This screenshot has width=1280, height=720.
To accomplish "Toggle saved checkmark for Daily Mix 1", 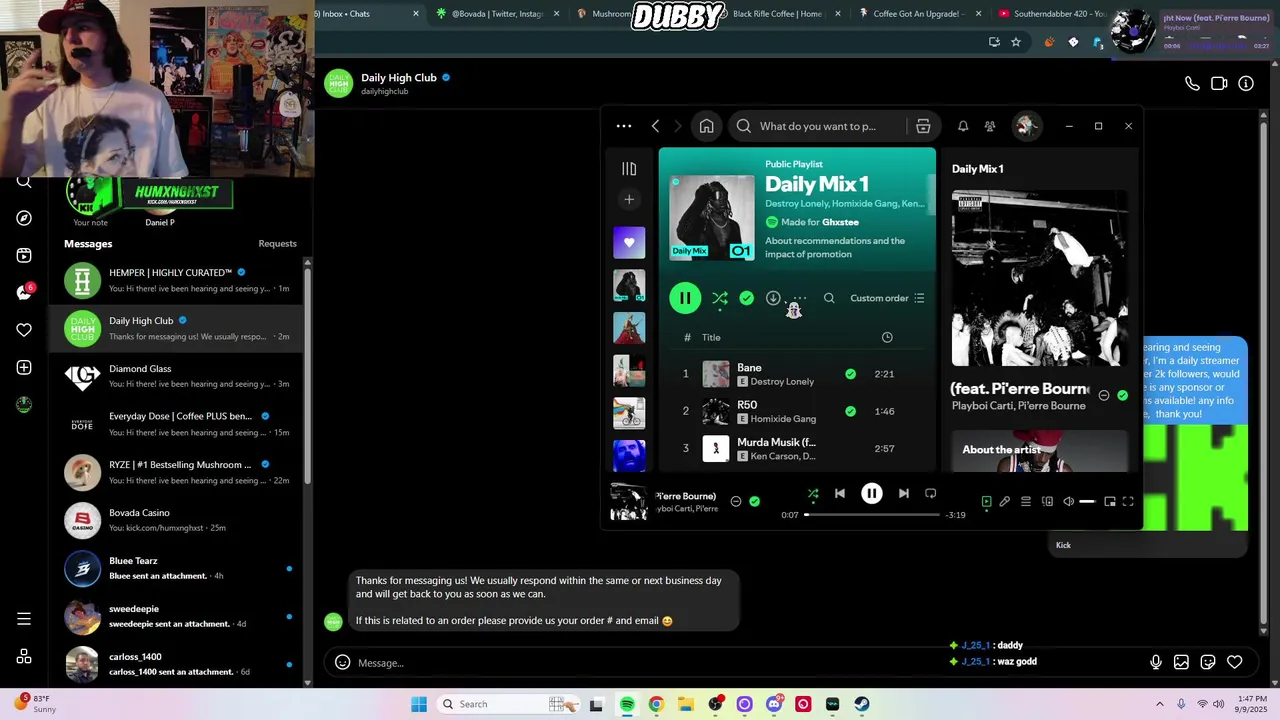I will click(746, 298).
